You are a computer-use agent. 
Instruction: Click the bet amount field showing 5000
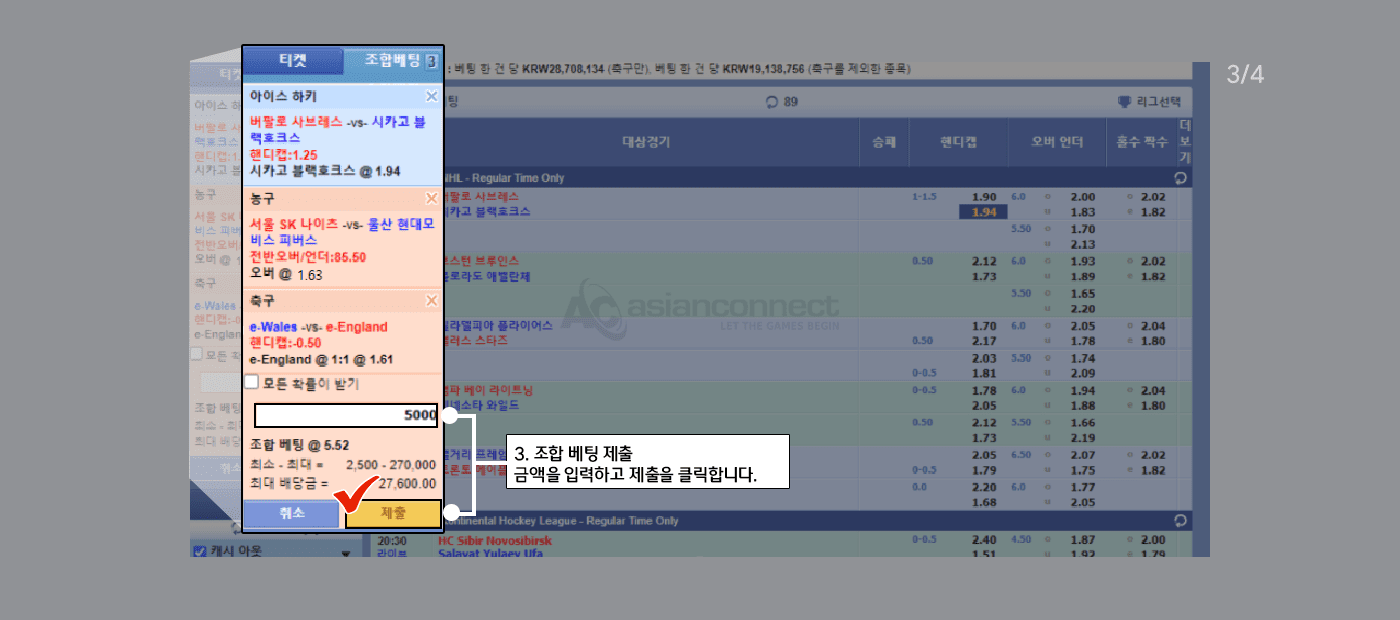[x=346, y=415]
